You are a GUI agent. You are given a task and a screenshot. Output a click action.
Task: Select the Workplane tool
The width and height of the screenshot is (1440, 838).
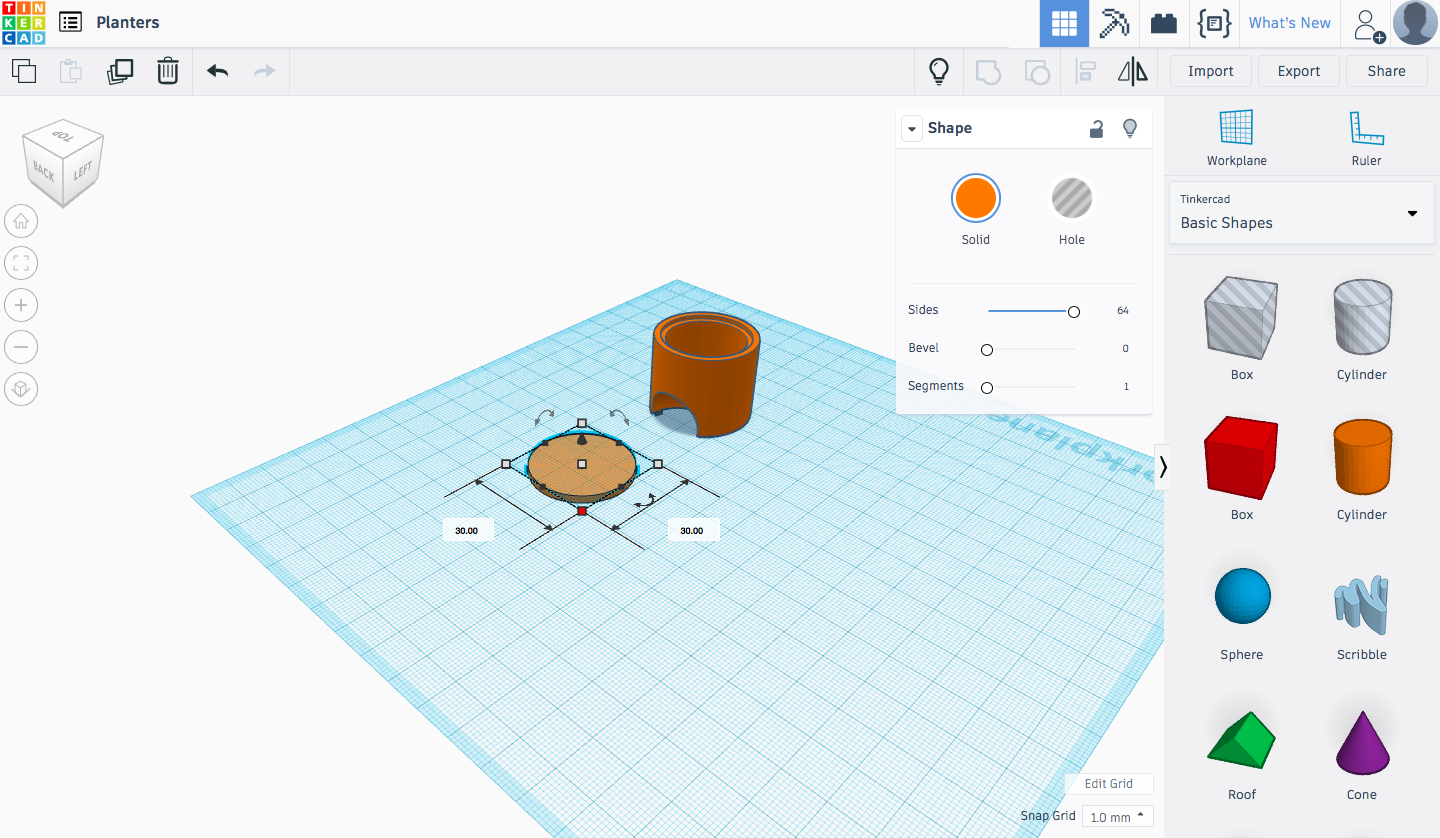[1236, 138]
